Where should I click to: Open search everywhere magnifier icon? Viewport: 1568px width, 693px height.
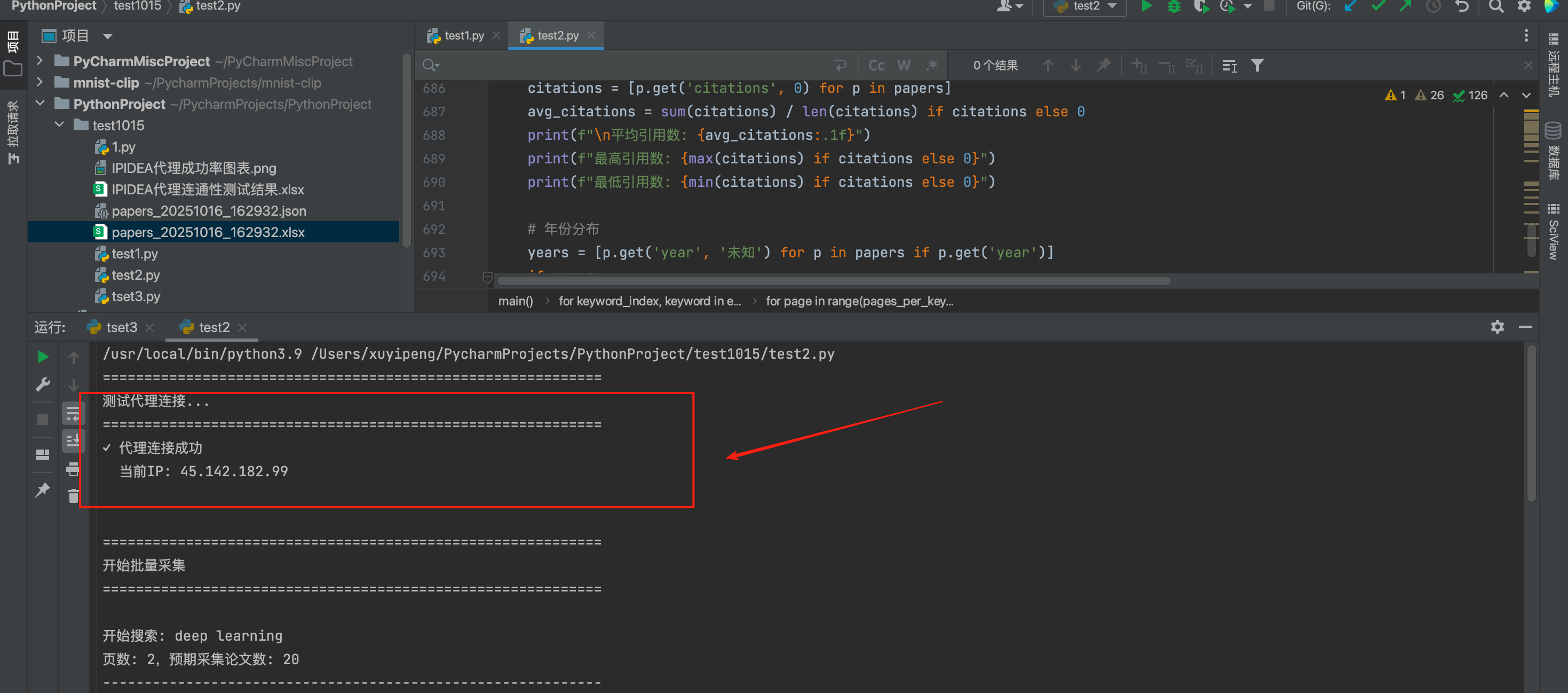point(1495,7)
